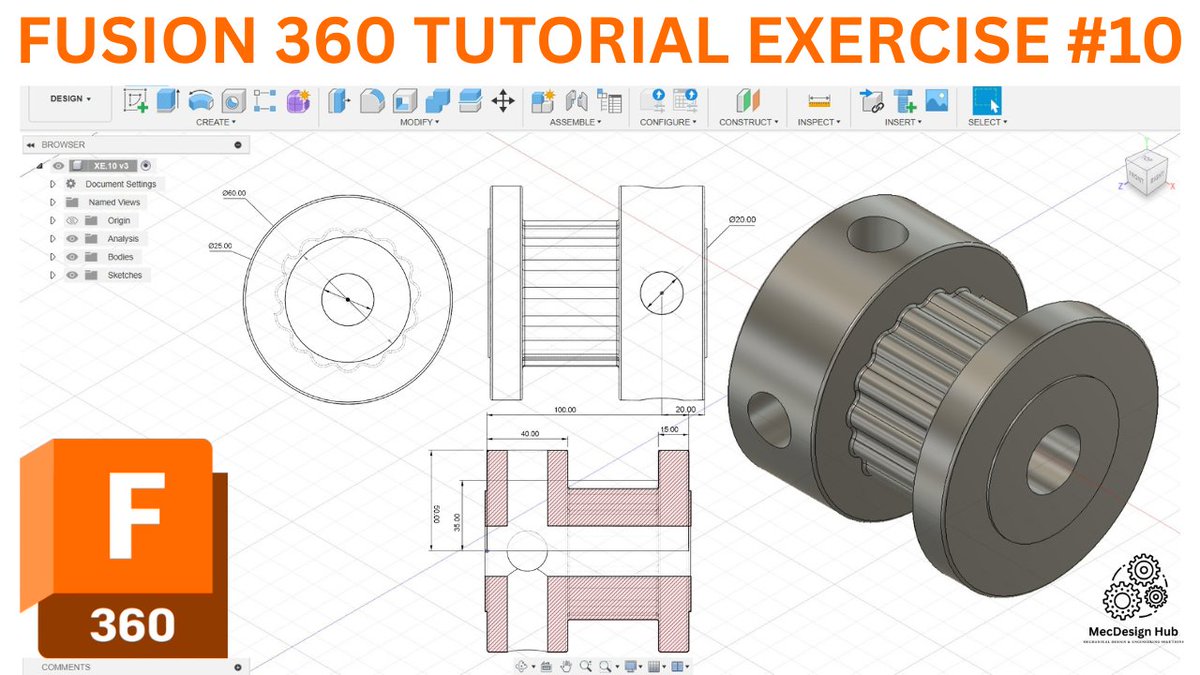The height and width of the screenshot is (675, 1200).
Task: Select the Hole tool
Action: click(x=232, y=100)
